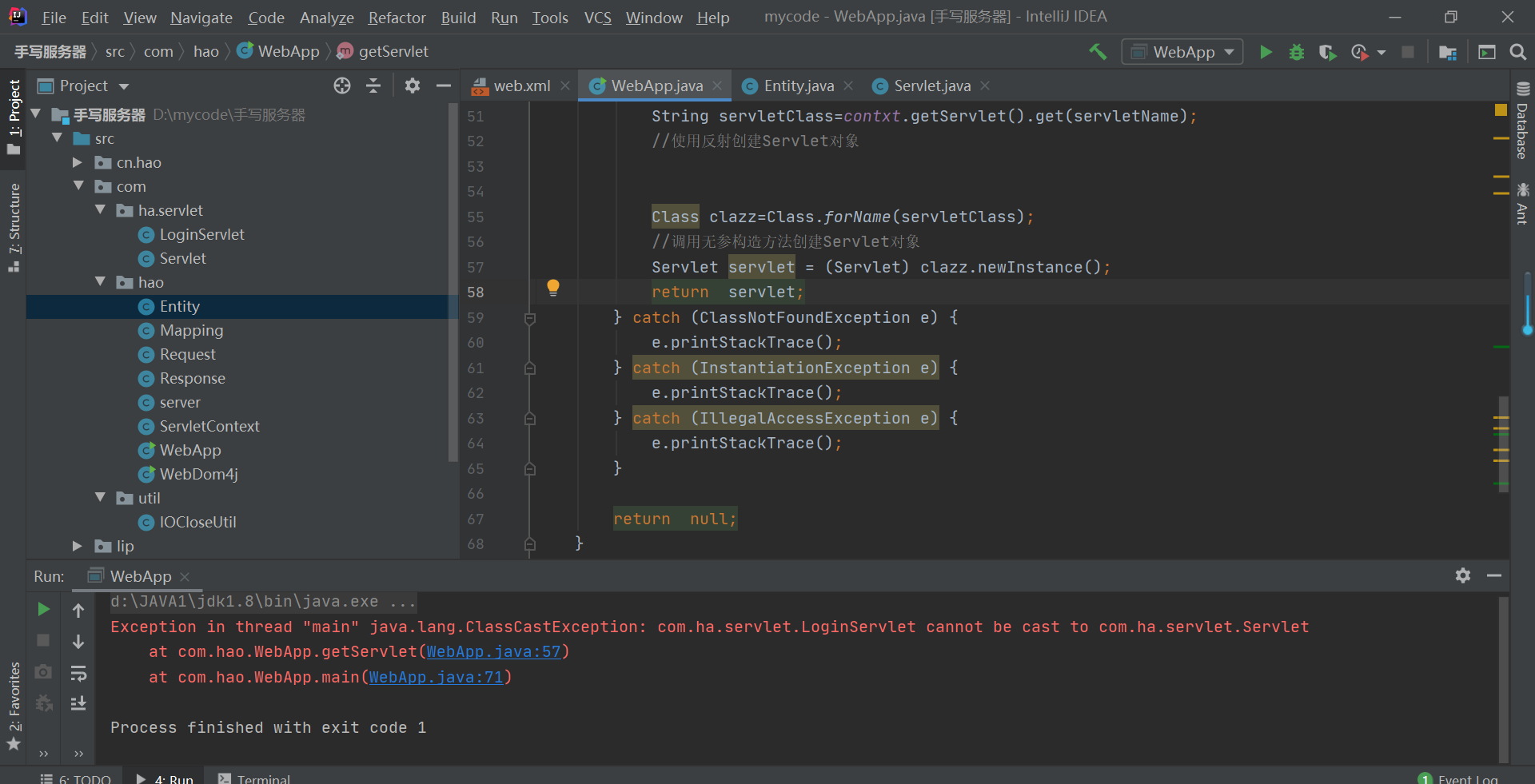1535x784 pixels.
Task: Open the WebApp.java:71 stack trace link
Action: click(x=436, y=678)
